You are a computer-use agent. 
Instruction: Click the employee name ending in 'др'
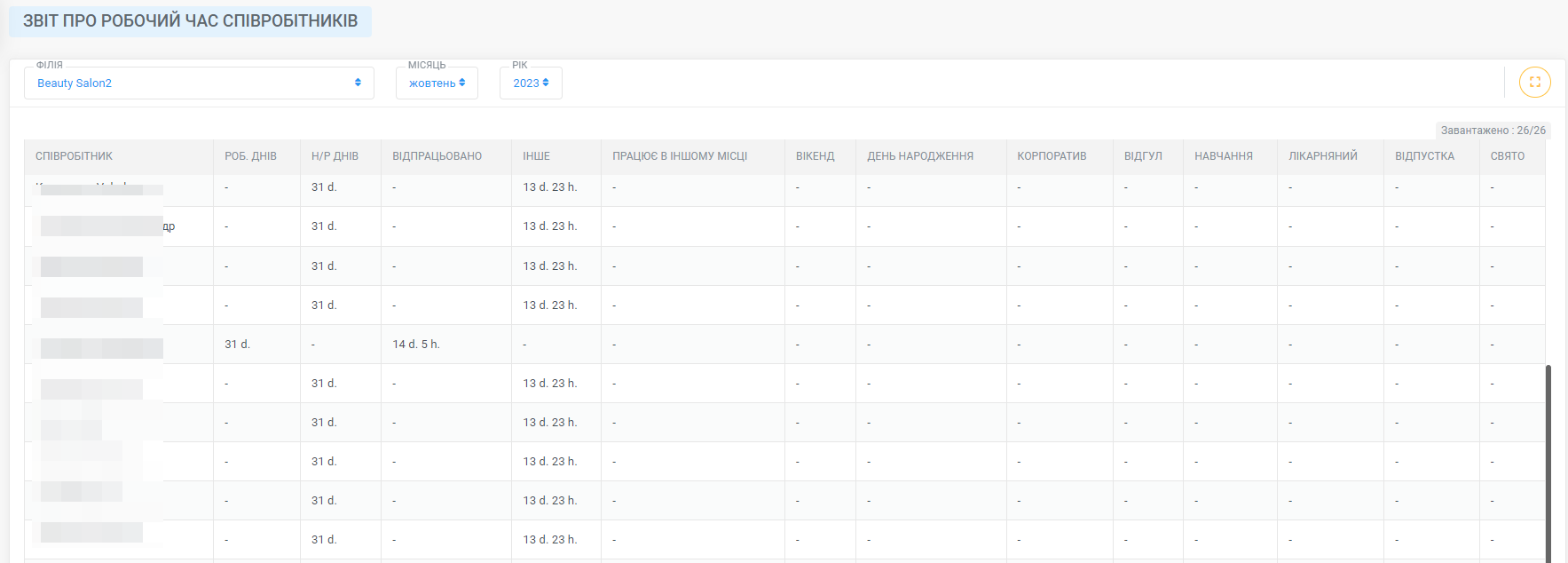coord(107,226)
